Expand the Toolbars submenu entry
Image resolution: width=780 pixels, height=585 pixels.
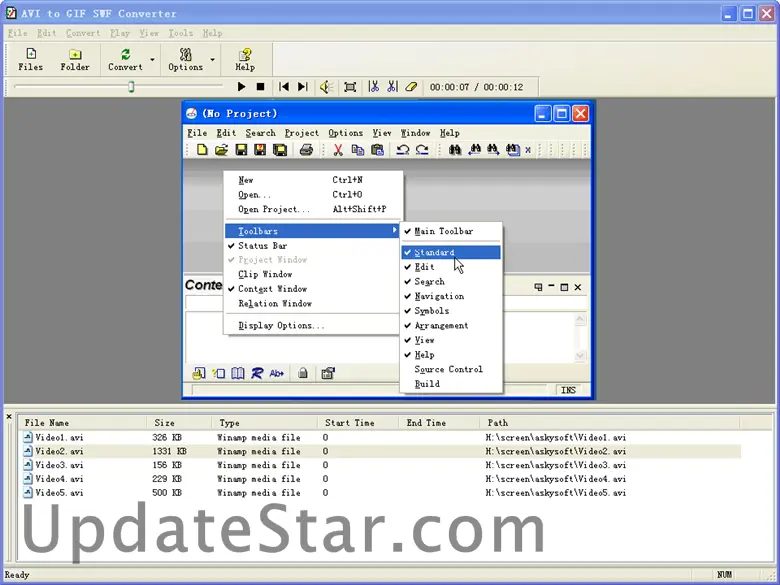pyautogui.click(x=312, y=231)
